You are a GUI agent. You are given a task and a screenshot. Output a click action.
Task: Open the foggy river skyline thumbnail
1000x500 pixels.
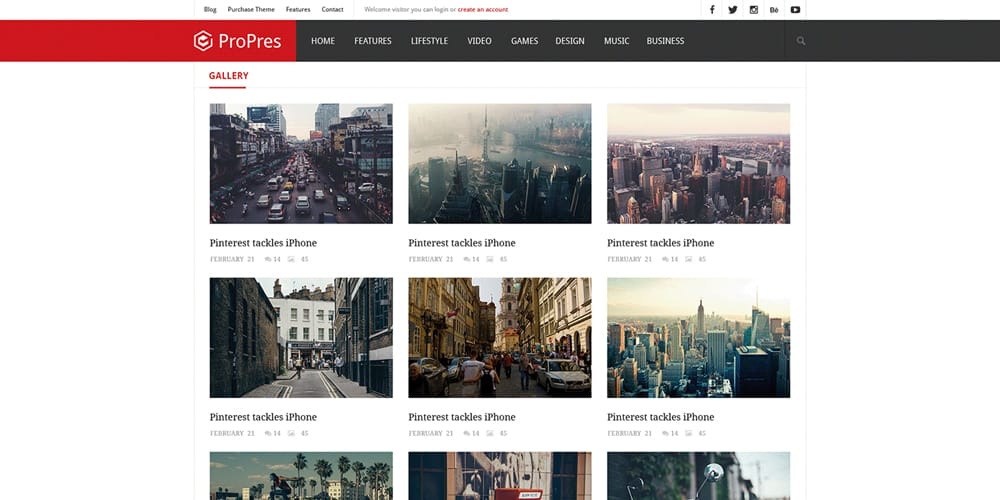coord(499,164)
